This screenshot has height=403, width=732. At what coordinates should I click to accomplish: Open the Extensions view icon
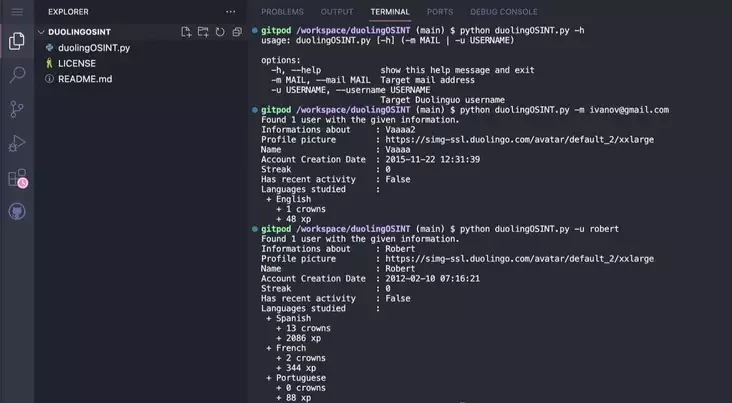point(18,178)
